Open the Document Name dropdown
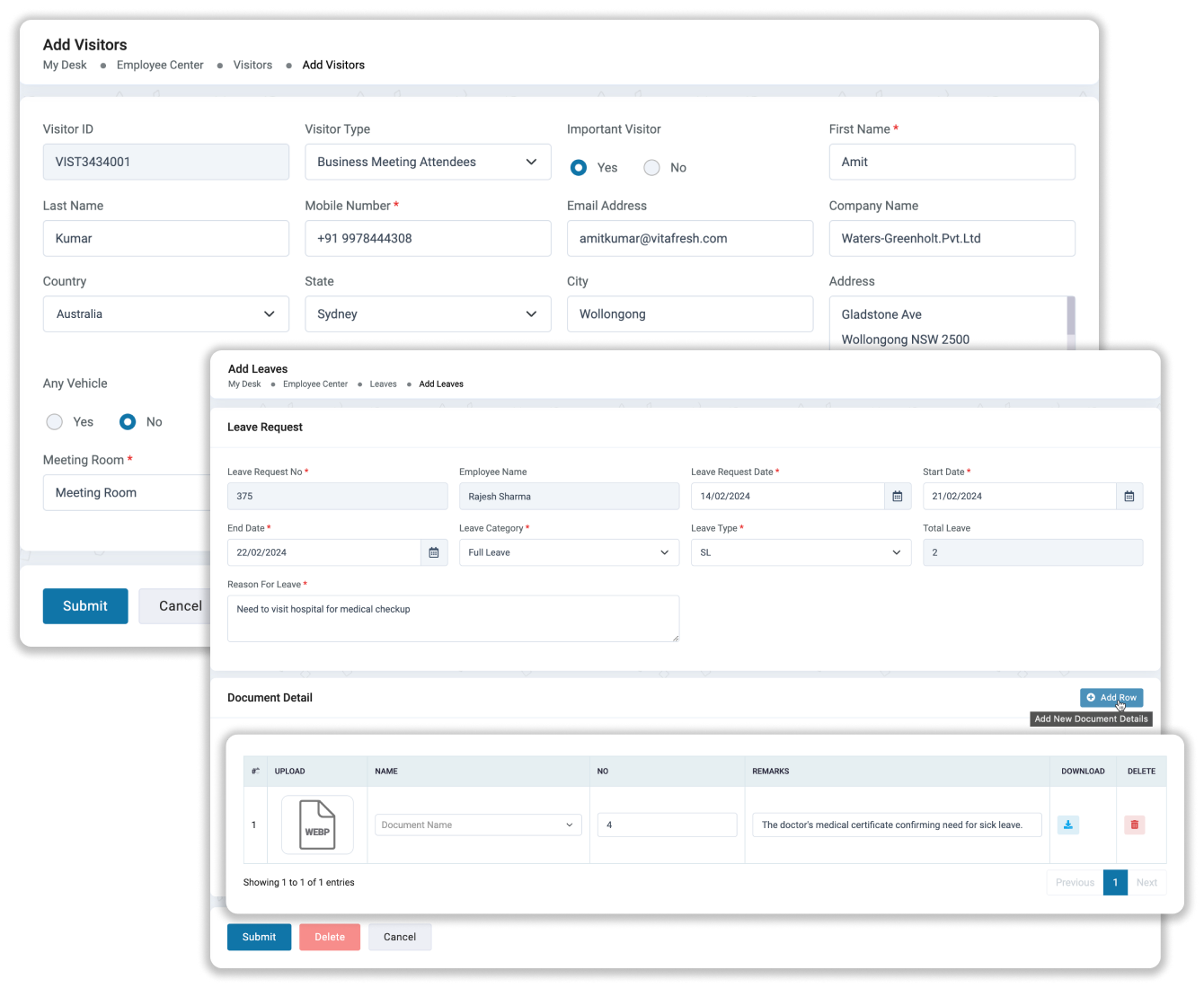Screen dimensions: 1204x988 click(x=478, y=825)
